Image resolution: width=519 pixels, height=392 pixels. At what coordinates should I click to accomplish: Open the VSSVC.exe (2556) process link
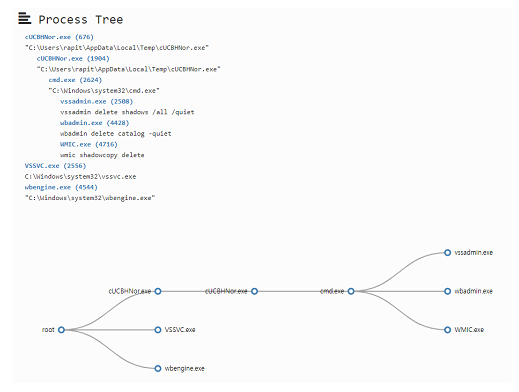[55, 166]
